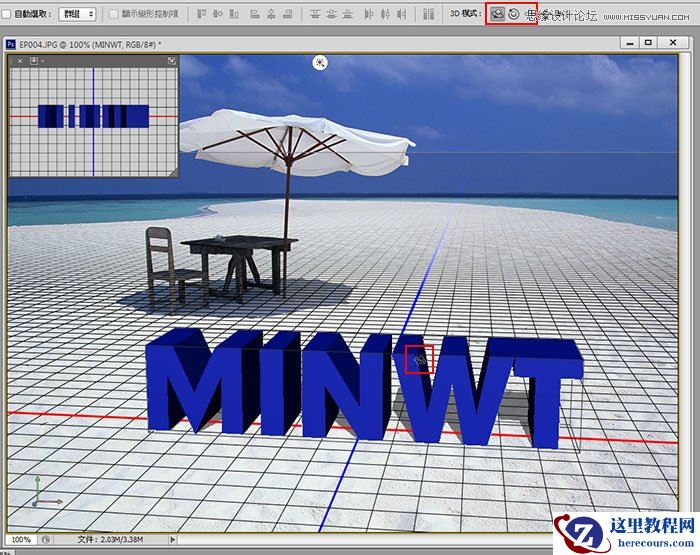This screenshot has width=700, height=555.
Task: Select the EP004.JPG document tab title
Action: tap(90, 45)
